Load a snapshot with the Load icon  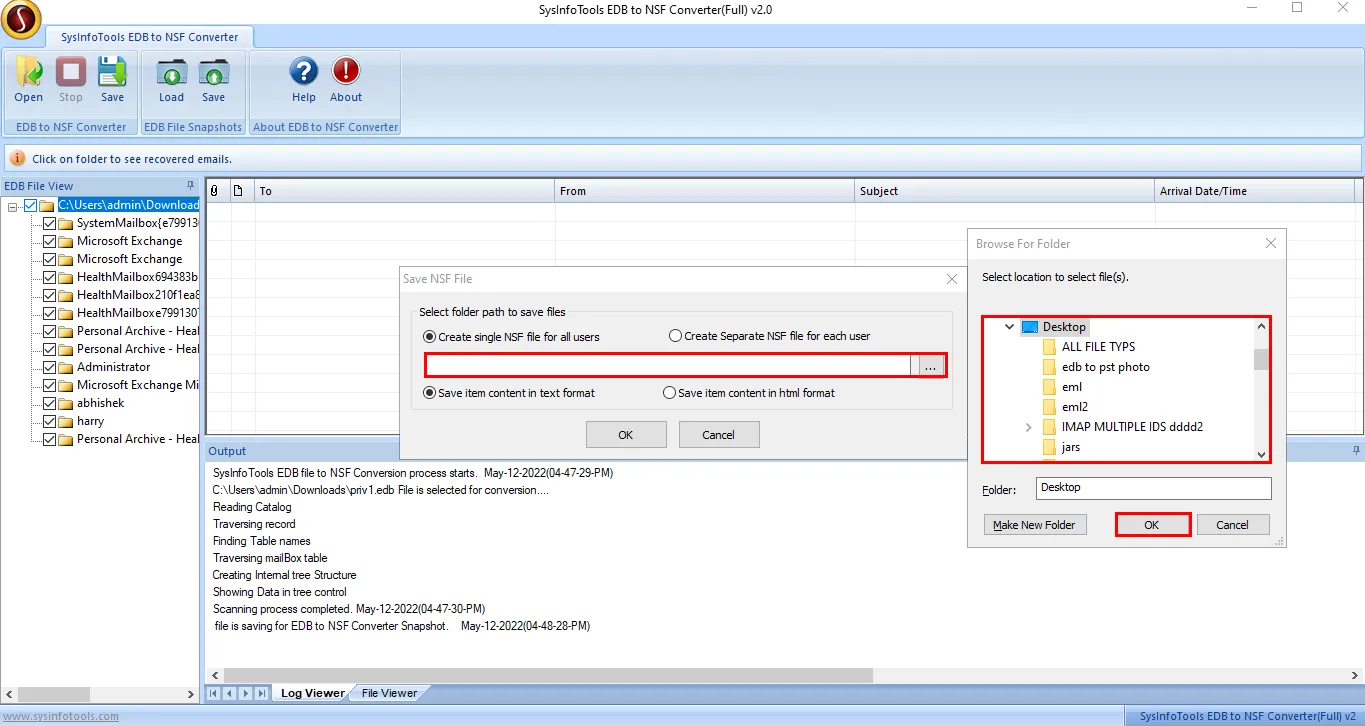point(171,79)
